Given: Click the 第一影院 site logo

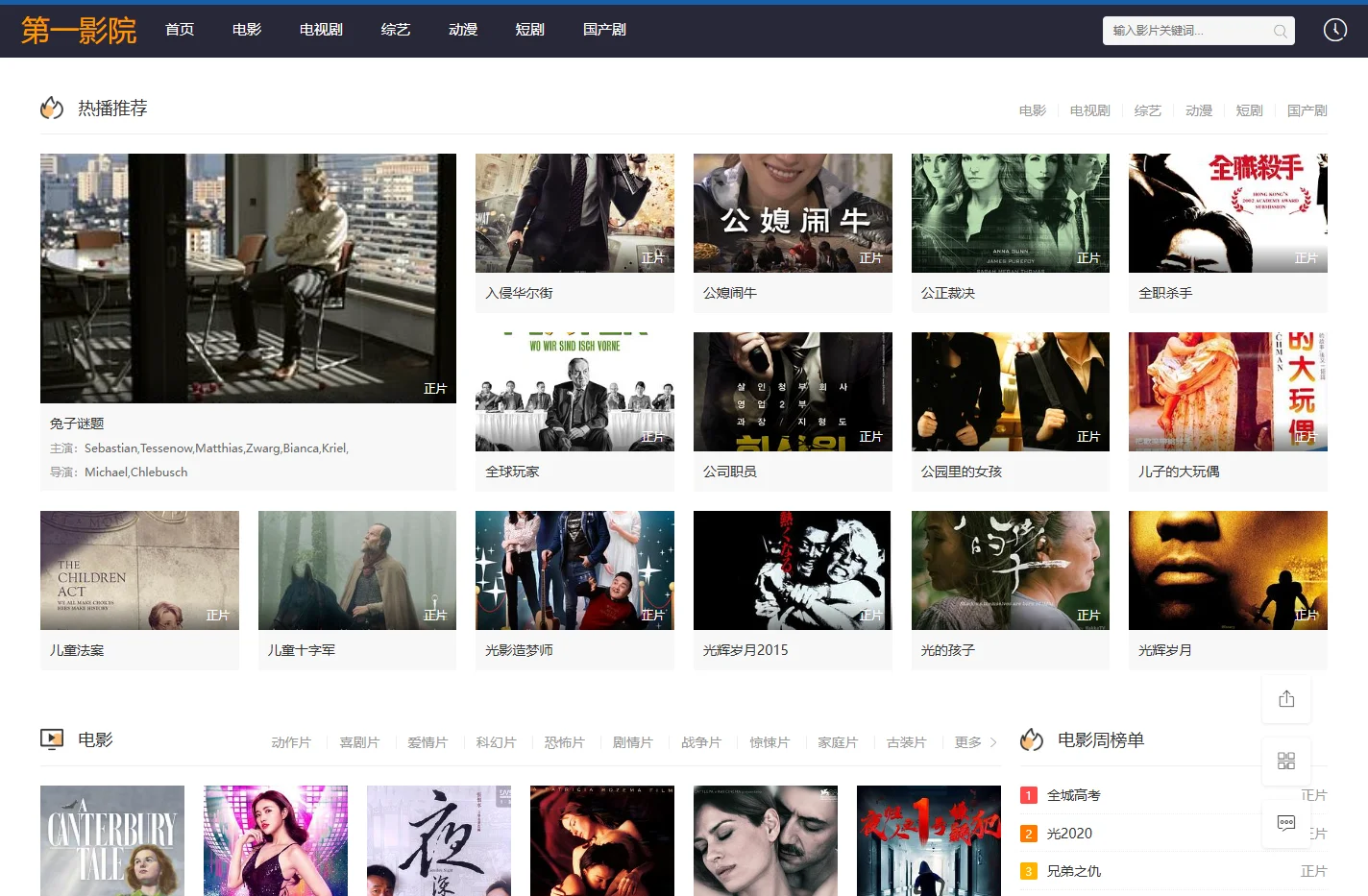Looking at the screenshot, I should 79,30.
